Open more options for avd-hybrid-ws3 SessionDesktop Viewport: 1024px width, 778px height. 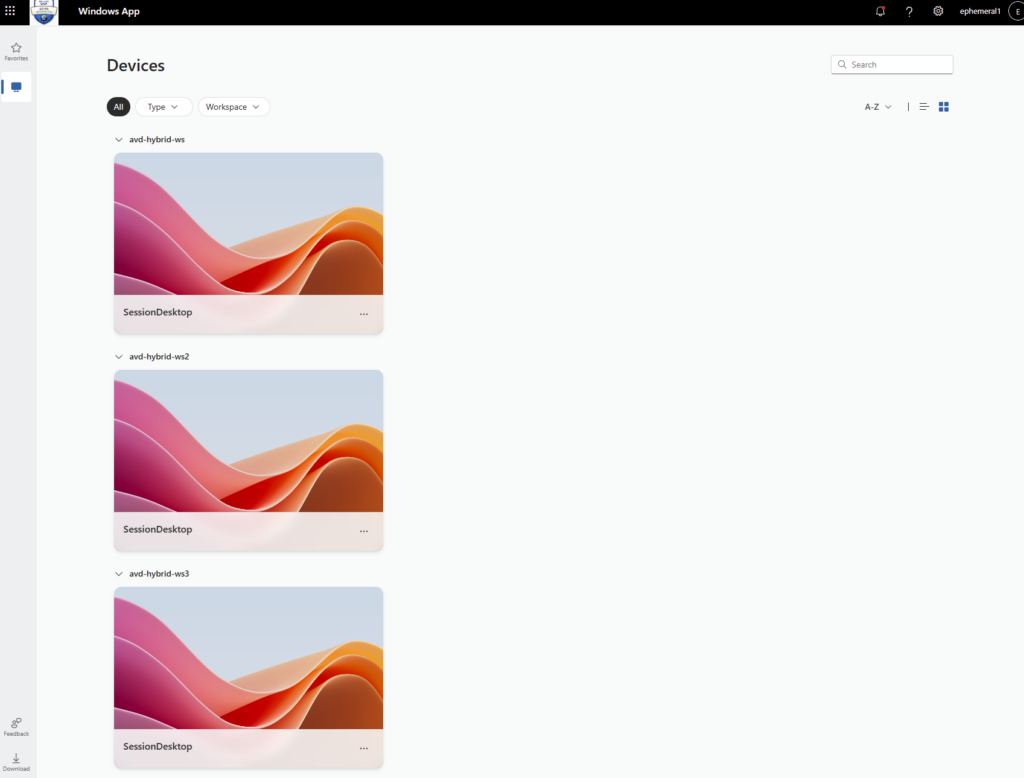coord(364,748)
